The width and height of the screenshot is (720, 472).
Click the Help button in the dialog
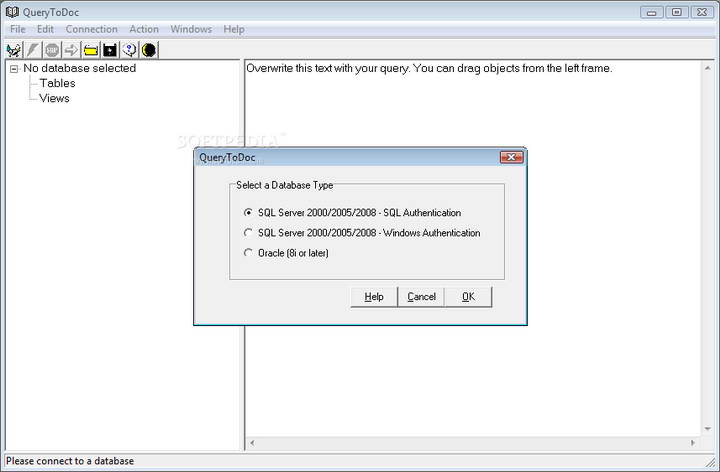tap(374, 297)
